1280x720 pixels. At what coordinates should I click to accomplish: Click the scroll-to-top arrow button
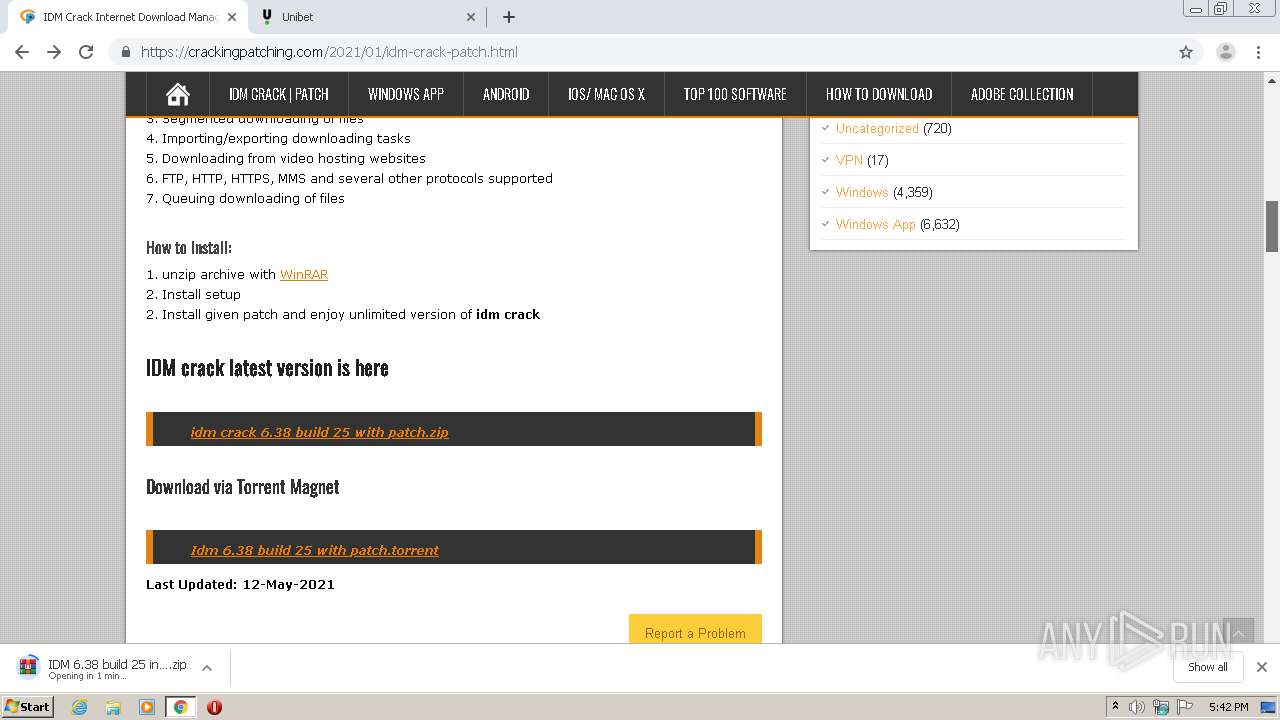point(1238,633)
